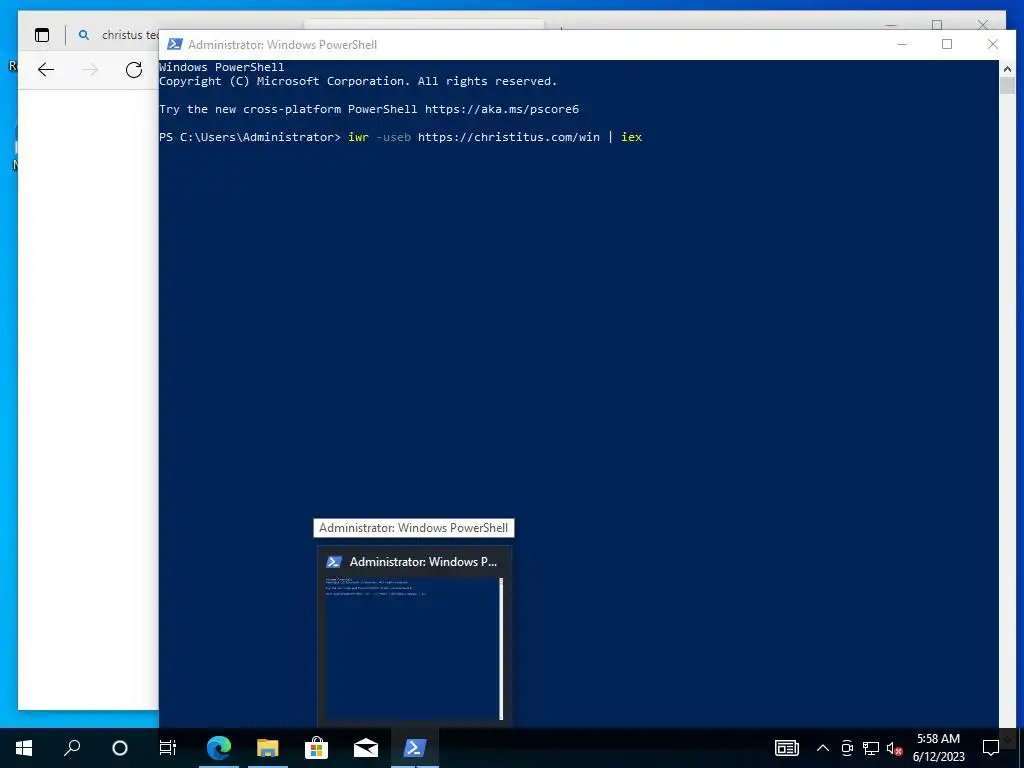The height and width of the screenshot is (768, 1024).
Task: Open the Mail app on the taskbar
Action: tap(366, 748)
